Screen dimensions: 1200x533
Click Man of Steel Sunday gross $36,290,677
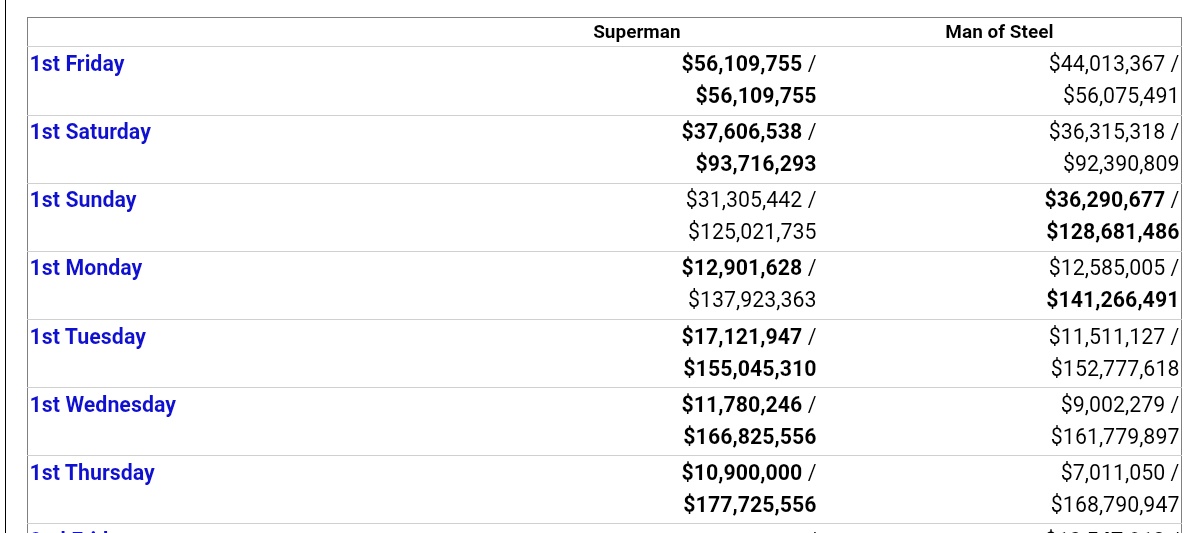pos(1105,200)
